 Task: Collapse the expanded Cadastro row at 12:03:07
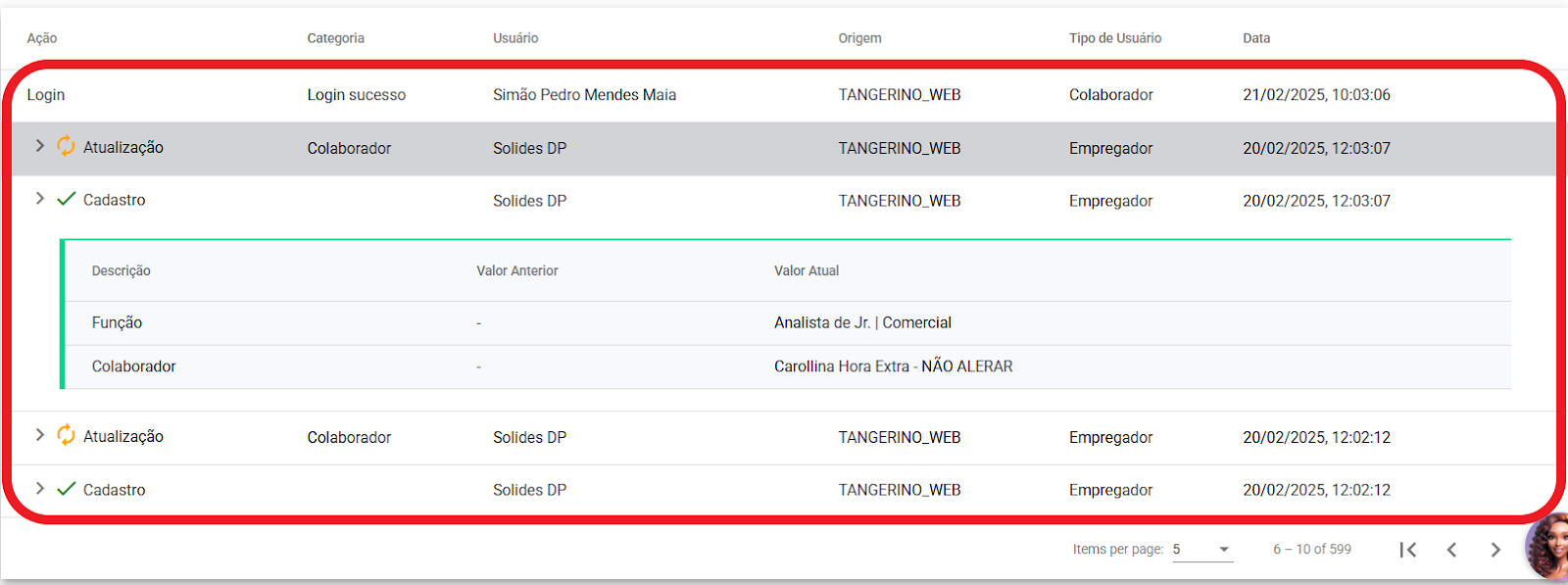point(39,199)
